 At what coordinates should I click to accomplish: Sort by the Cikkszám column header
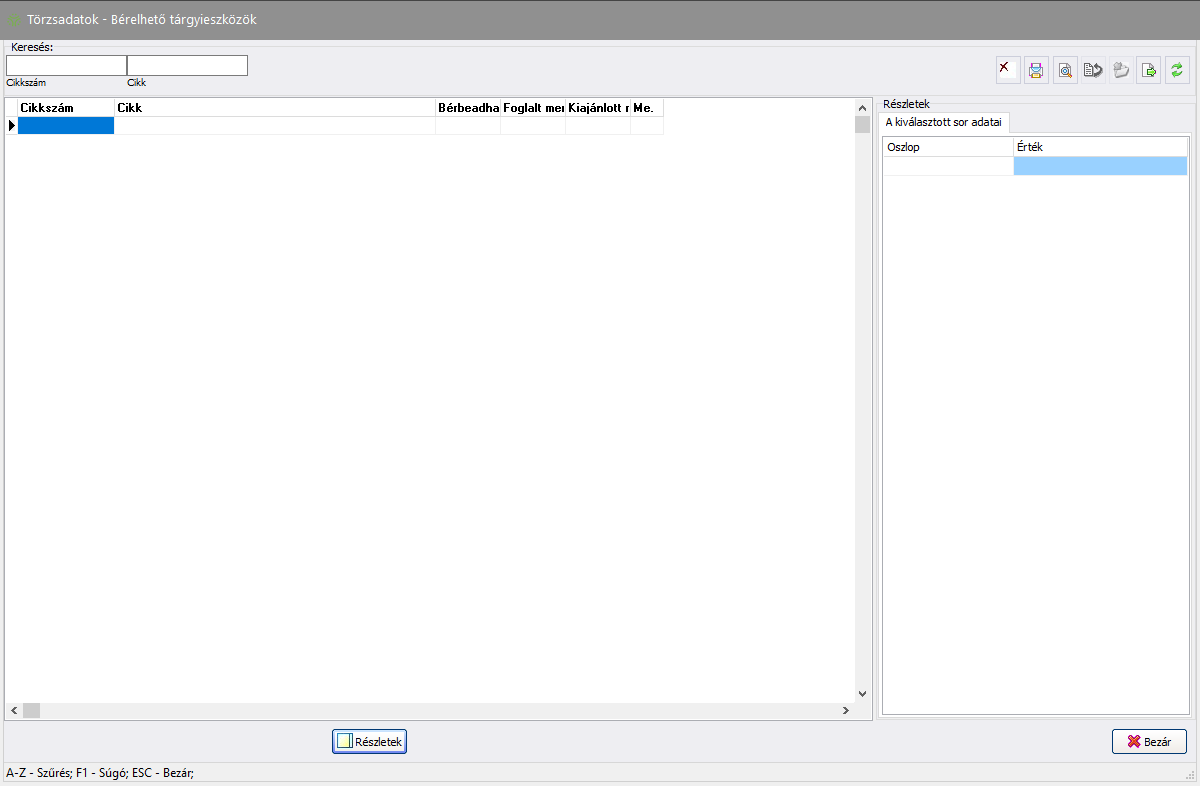tap(65, 107)
